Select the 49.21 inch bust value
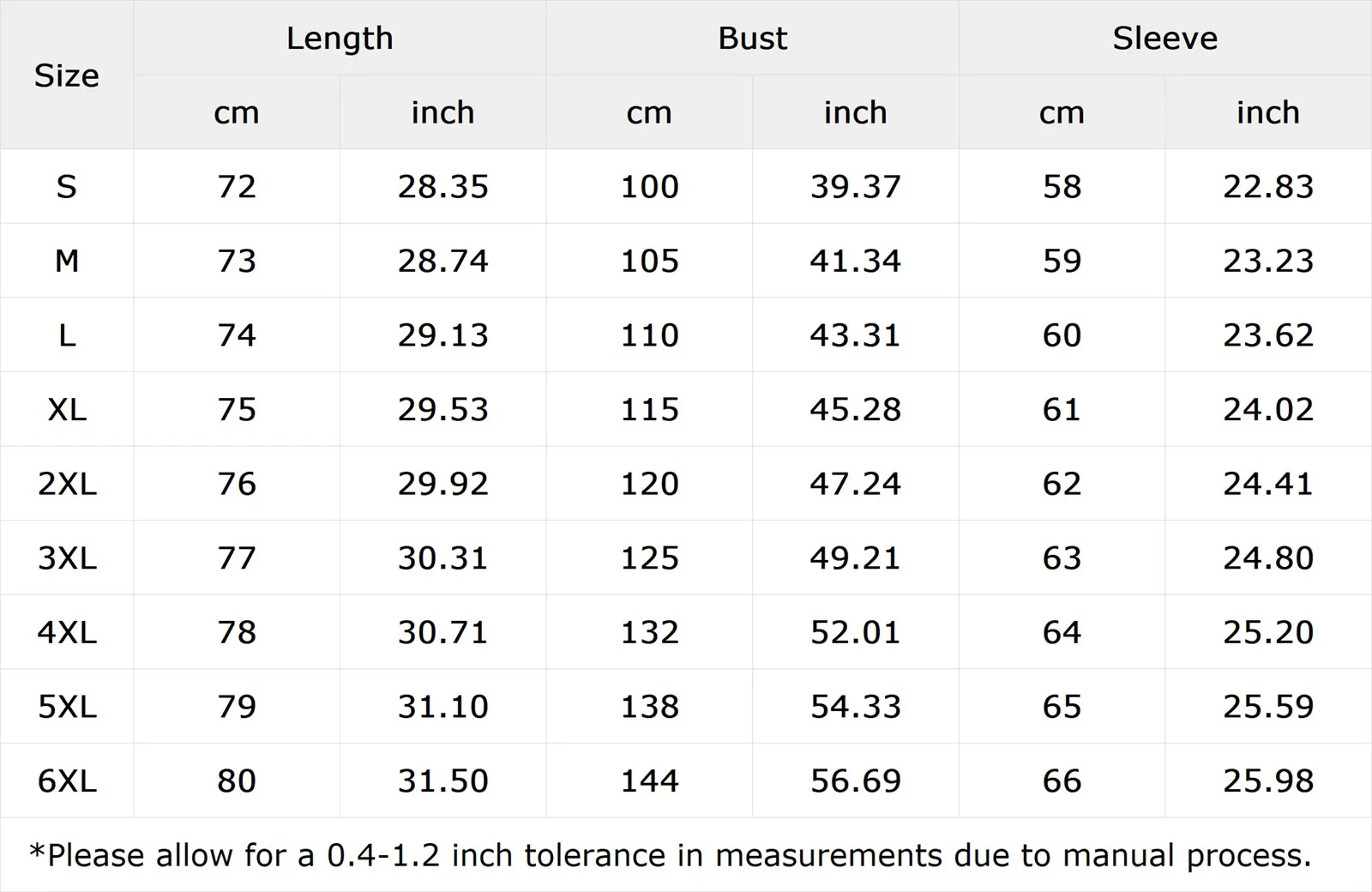This screenshot has height=892, width=1372. [855, 558]
